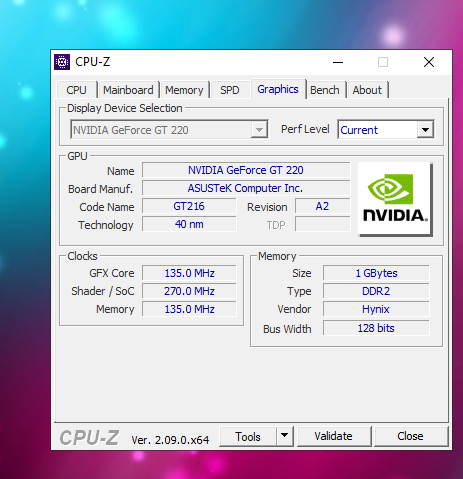
Task: Close the window with the X icon
Action: pos(429,62)
